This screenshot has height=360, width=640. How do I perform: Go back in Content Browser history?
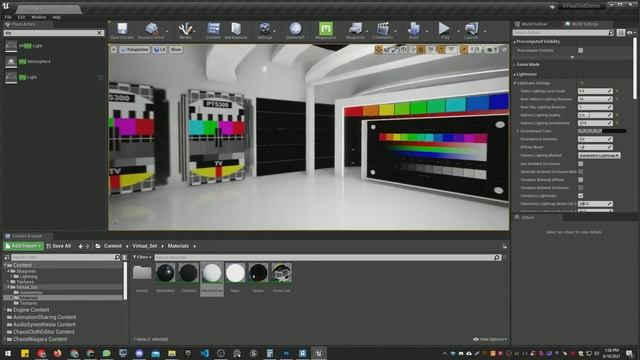[80, 246]
